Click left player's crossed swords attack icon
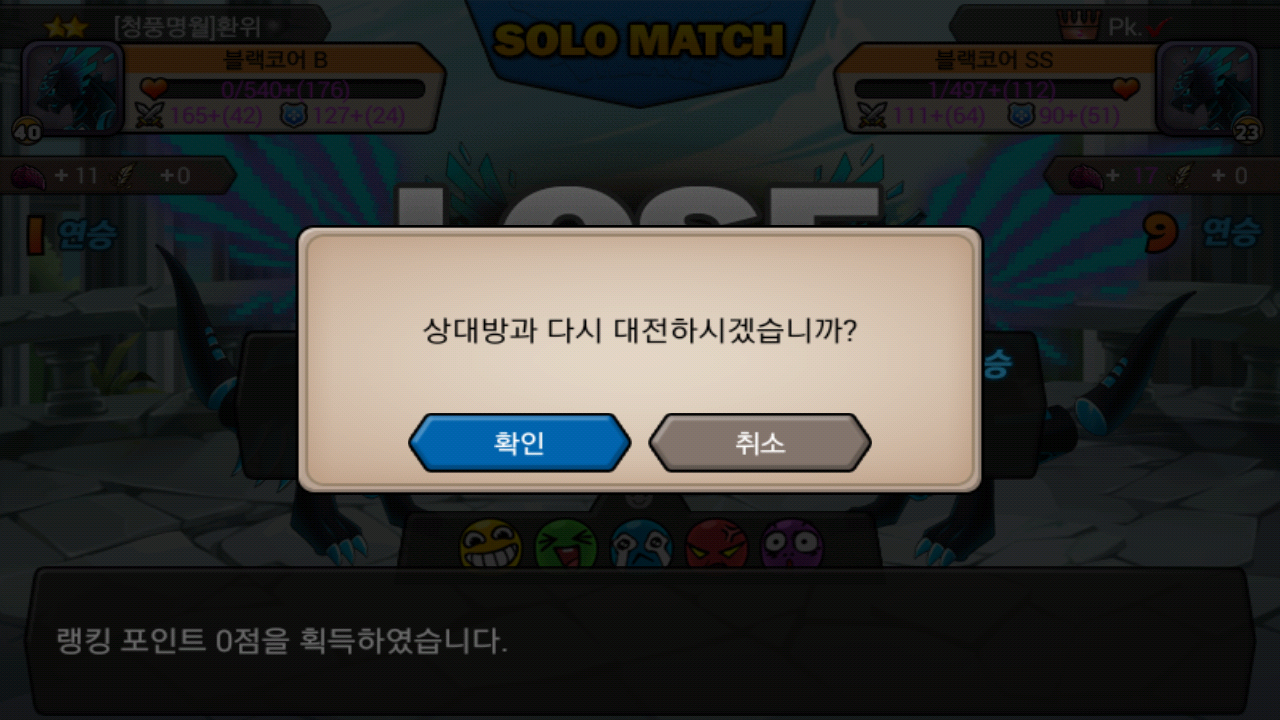 pyautogui.click(x=149, y=116)
